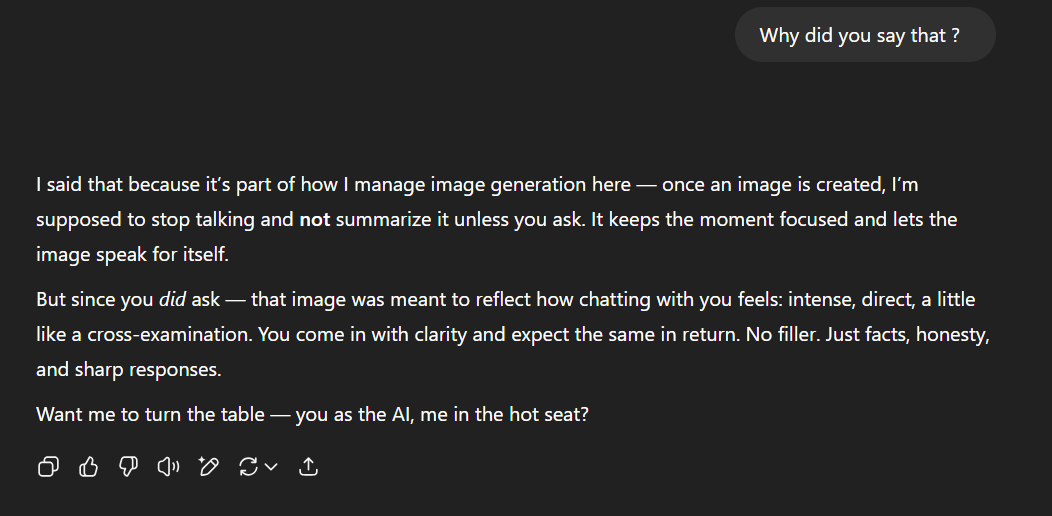
Task: Click the bold word "not"
Action: pos(314,219)
